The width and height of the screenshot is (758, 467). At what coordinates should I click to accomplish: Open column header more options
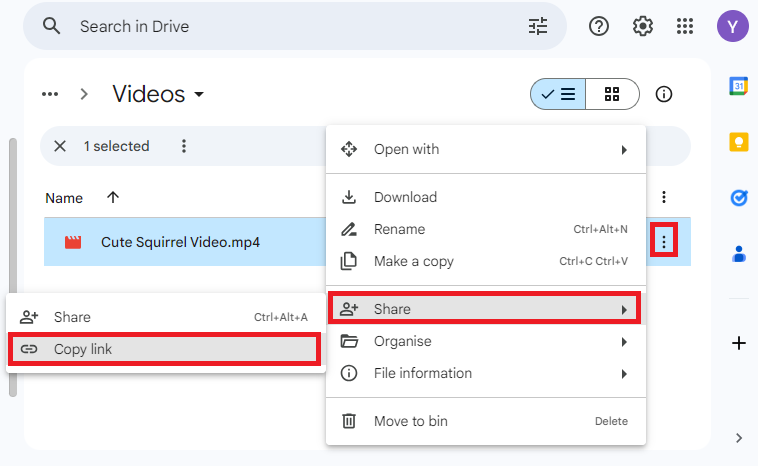(664, 197)
